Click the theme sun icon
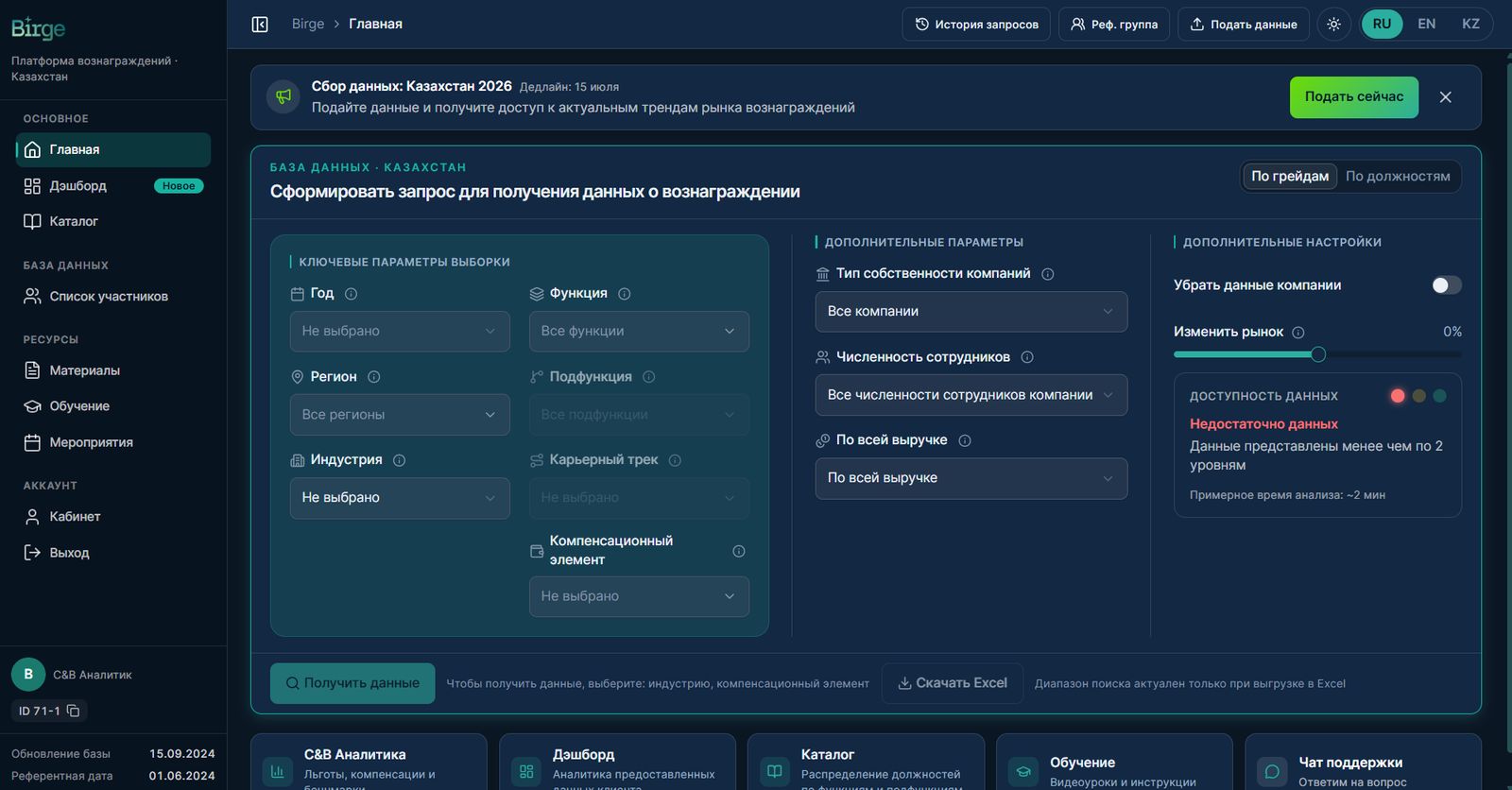This screenshot has height=790, width=1512. pyautogui.click(x=1333, y=25)
